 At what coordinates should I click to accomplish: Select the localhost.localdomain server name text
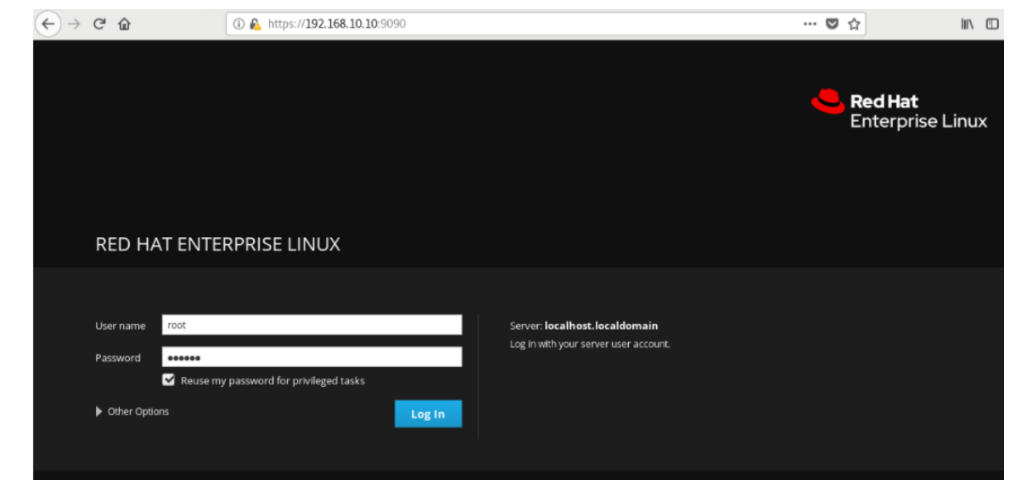click(x=601, y=326)
